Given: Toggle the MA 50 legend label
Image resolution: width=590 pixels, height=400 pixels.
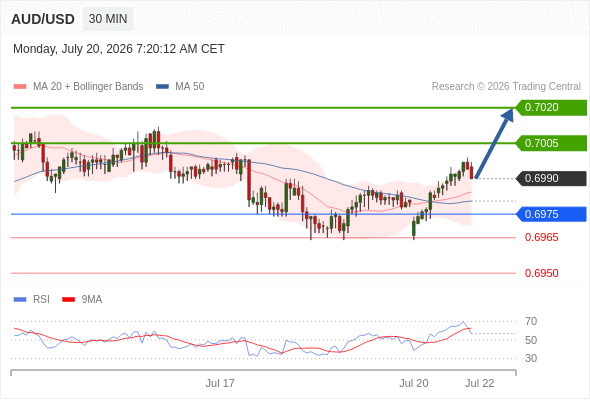Looking at the screenshot, I should [x=190, y=87].
